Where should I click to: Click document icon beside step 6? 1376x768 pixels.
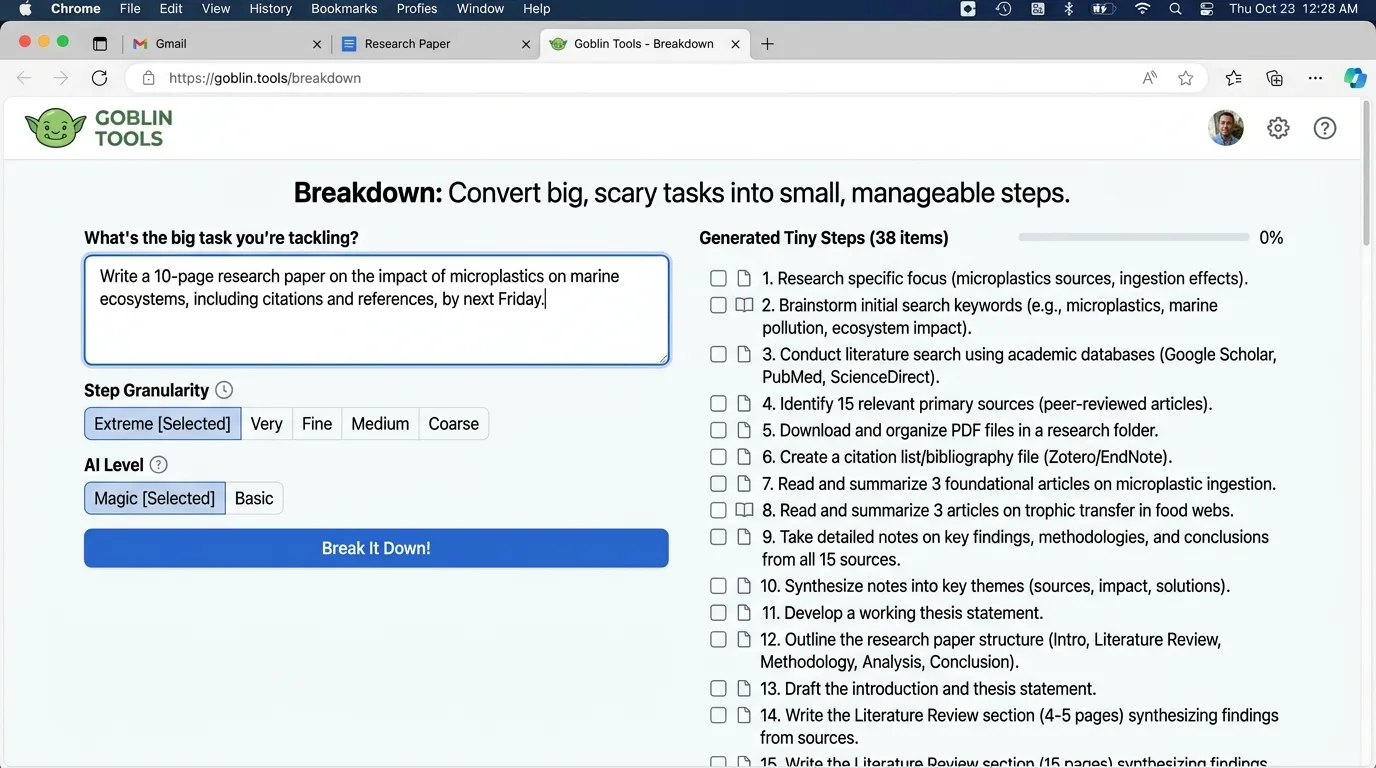tap(744, 457)
